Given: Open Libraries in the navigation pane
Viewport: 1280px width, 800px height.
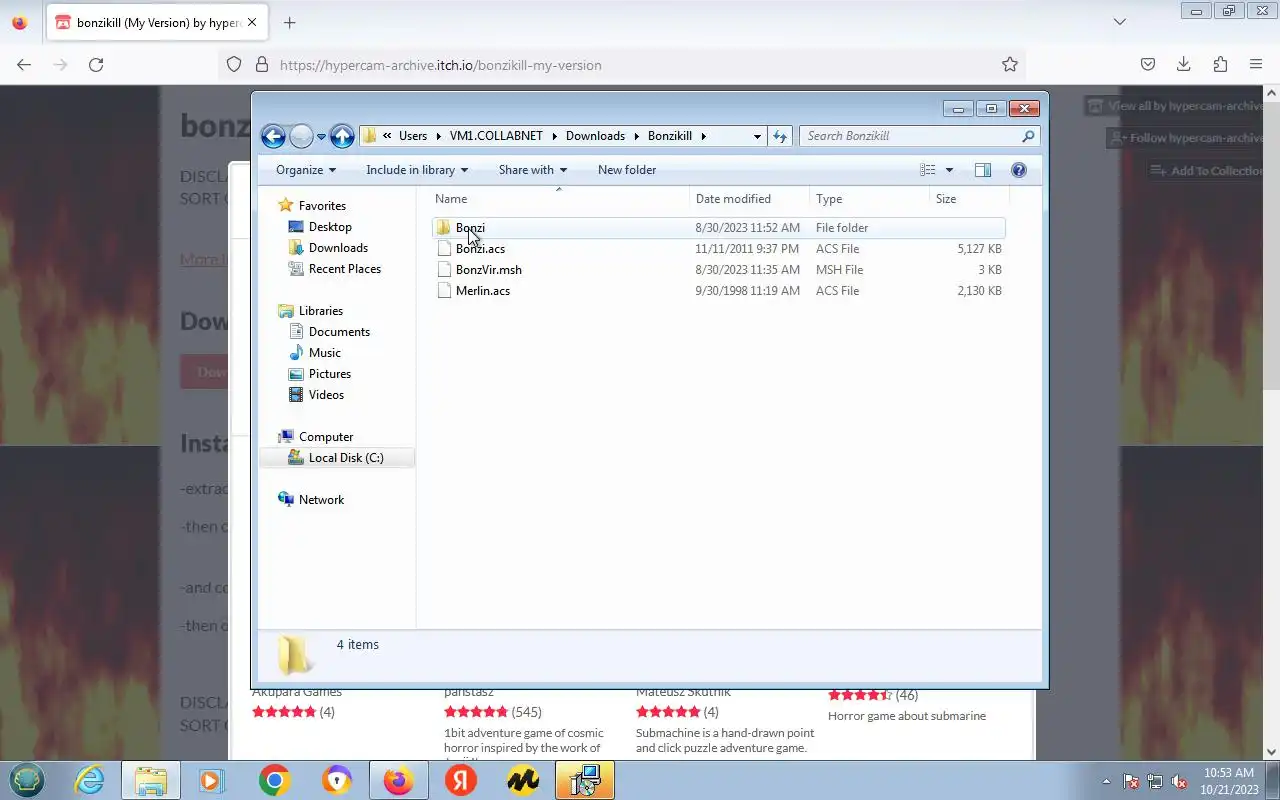Looking at the screenshot, I should pyautogui.click(x=320, y=311).
